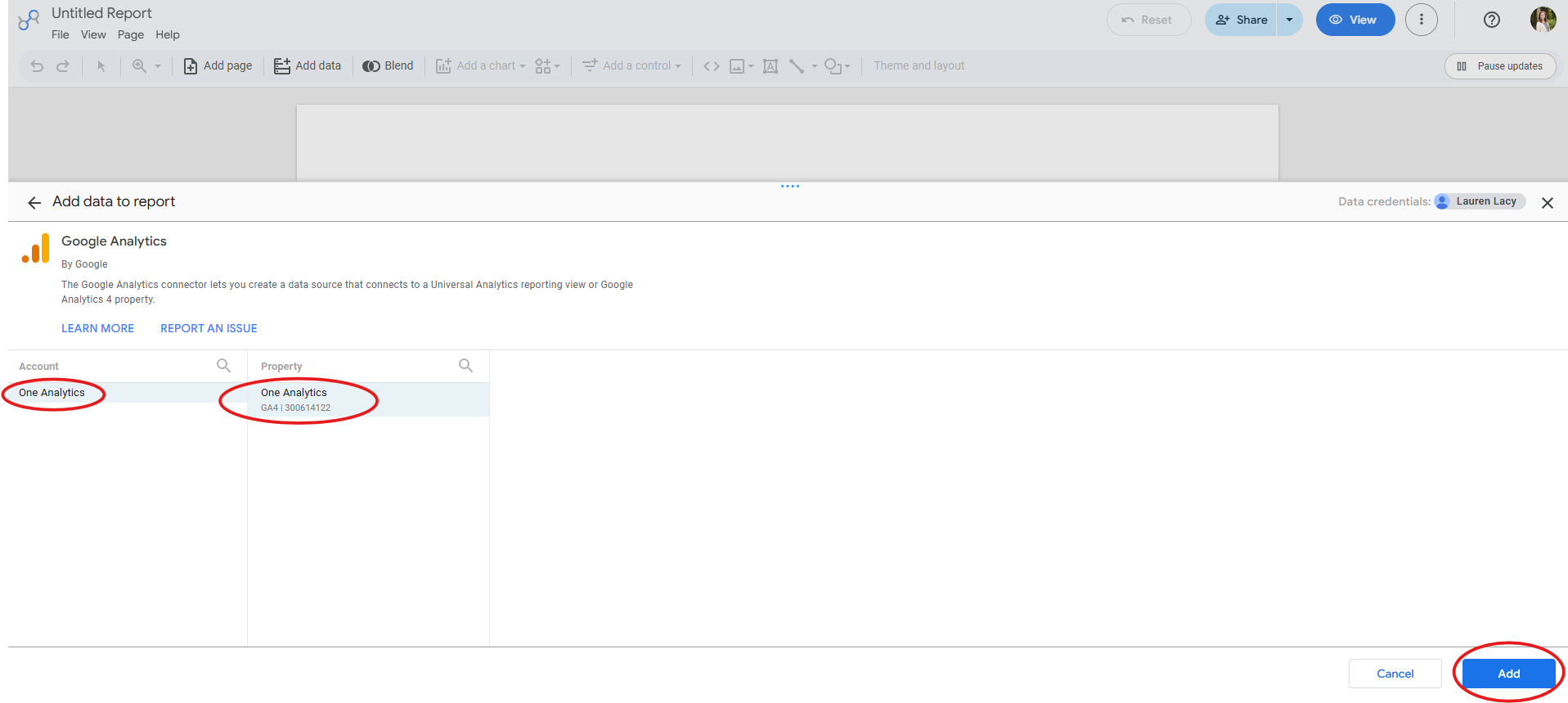Select the selection mode pointer tool

pyautogui.click(x=101, y=66)
